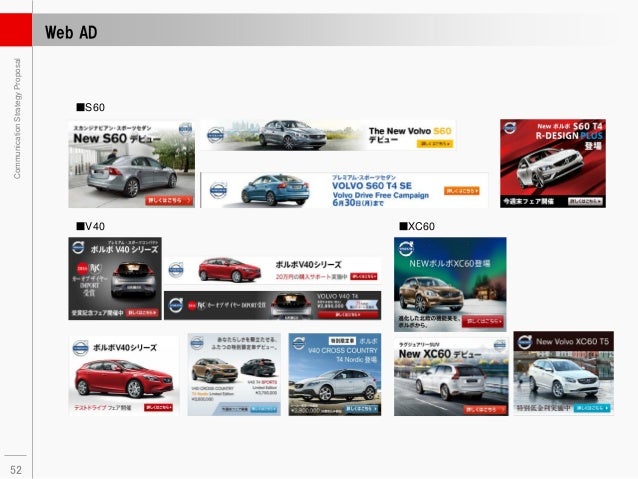Select brown Cross Country car in two-car banner
Screen dimensions: 638x479
(215, 370)
